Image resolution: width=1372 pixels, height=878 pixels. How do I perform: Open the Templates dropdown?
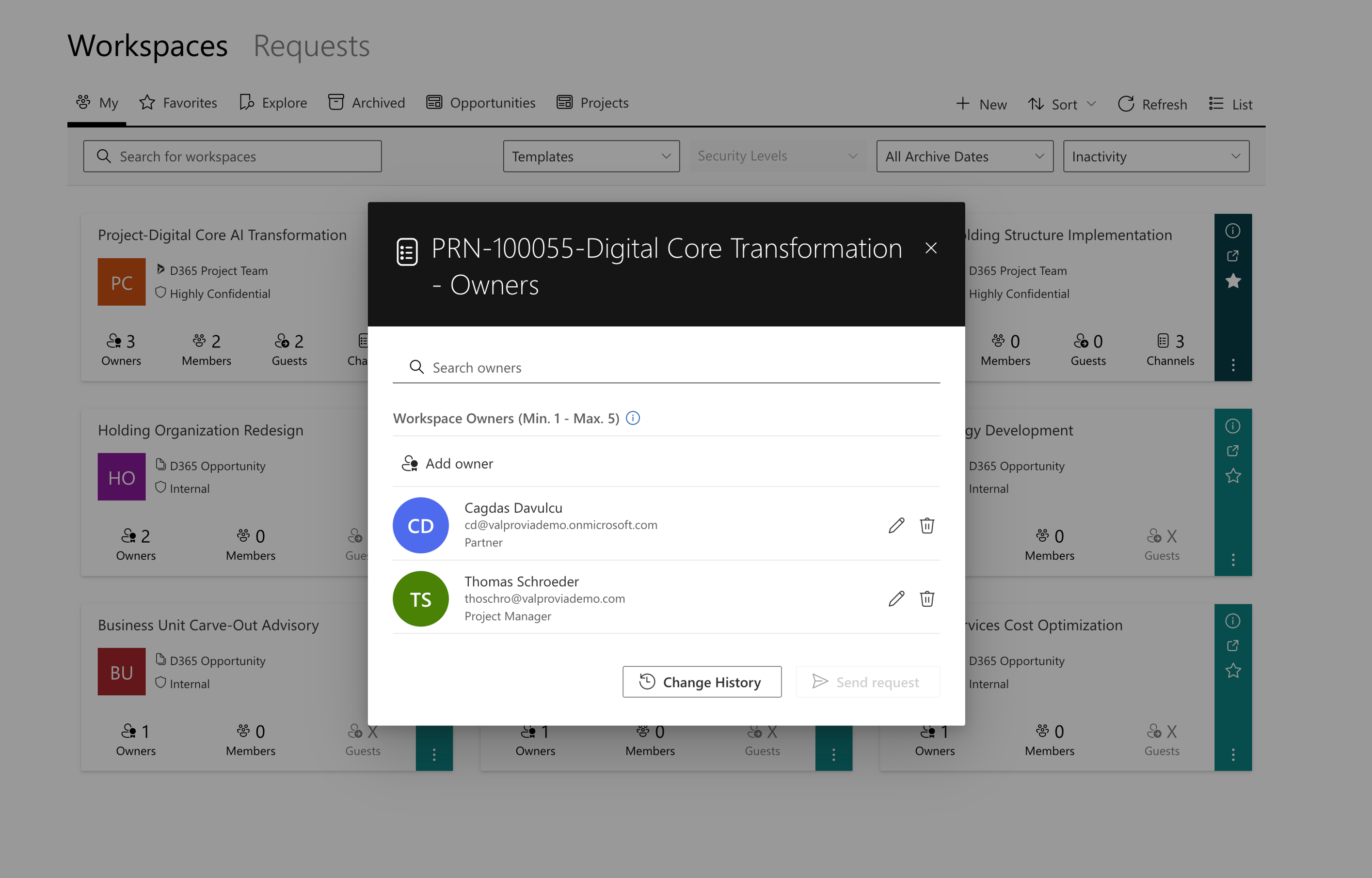tap(591, 156)
